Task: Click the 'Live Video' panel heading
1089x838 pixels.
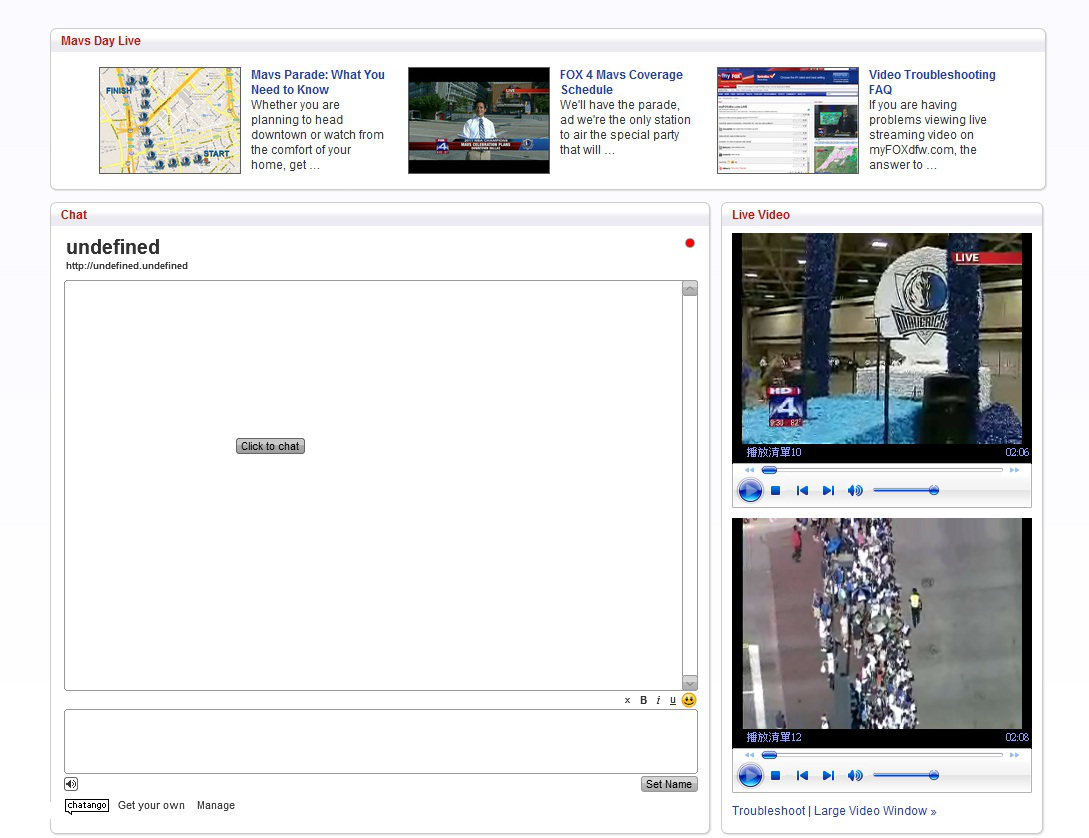Action: coord(760,215)
